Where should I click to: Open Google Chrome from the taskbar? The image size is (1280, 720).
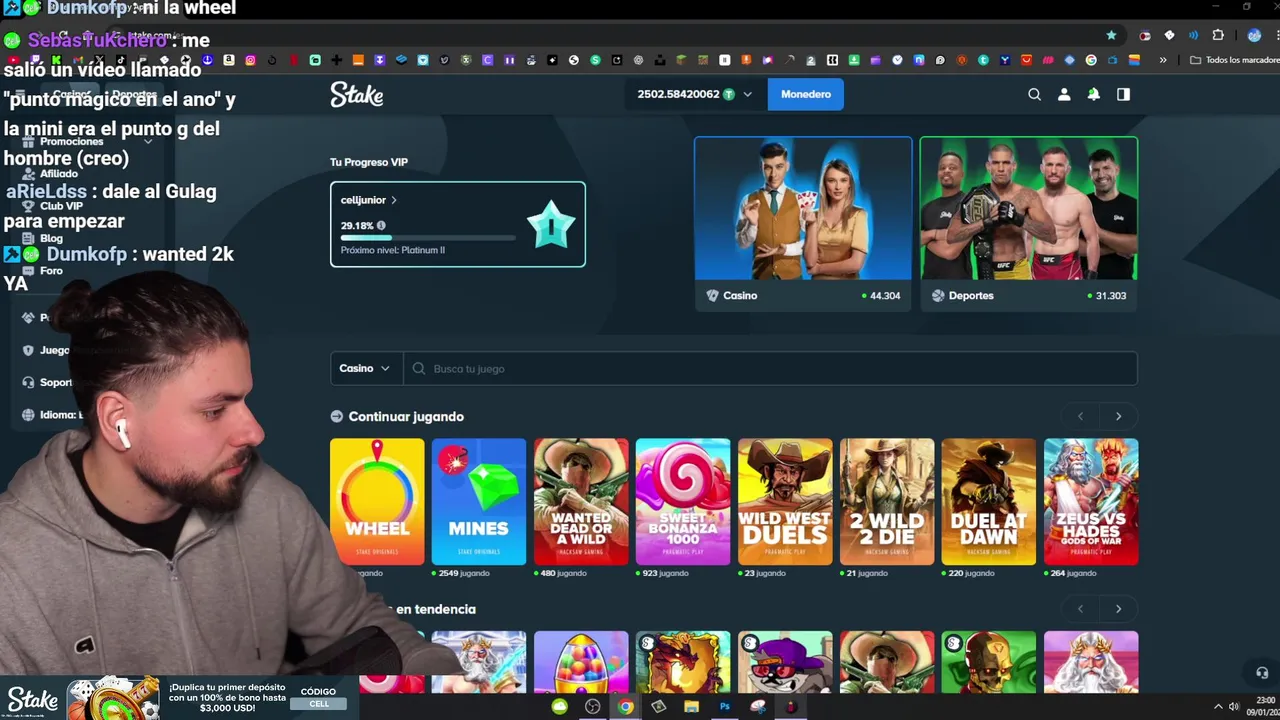click(x=625, y=707)
